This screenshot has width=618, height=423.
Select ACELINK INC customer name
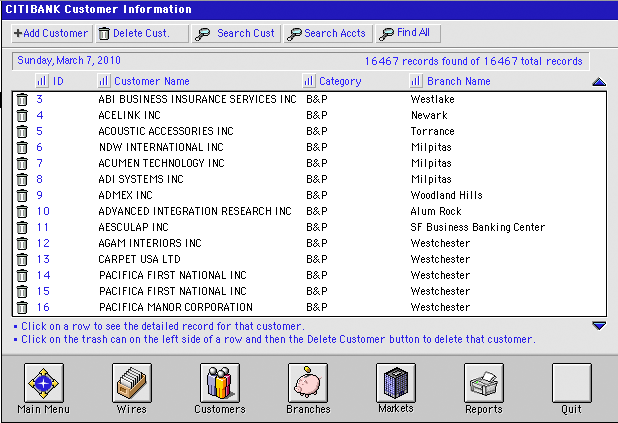(x=129, y=115)
